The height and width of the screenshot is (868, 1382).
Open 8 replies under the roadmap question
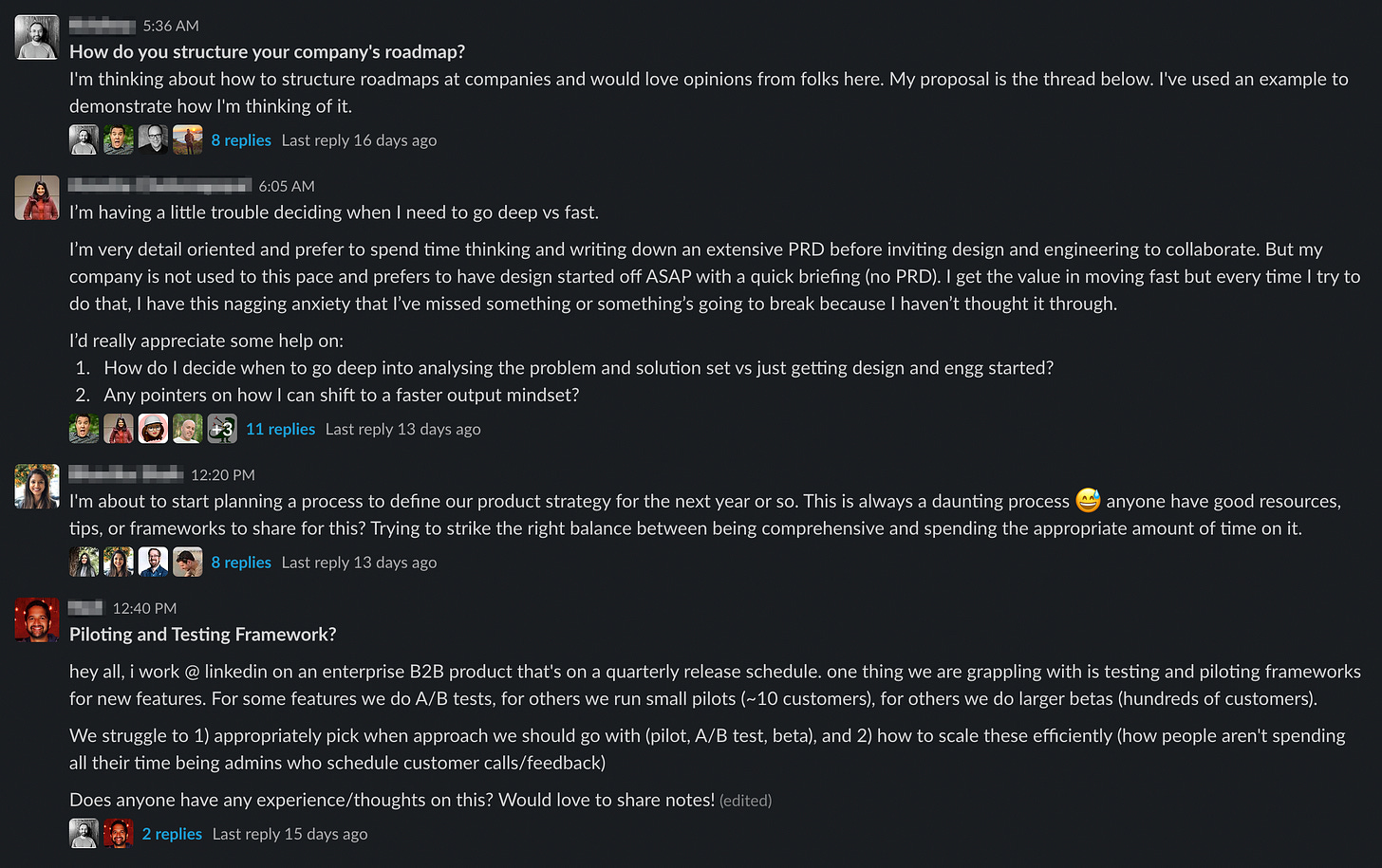[241, 139]
